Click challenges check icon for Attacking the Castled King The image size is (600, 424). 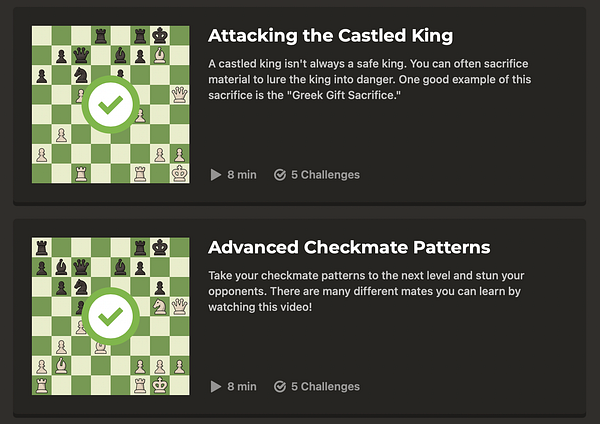click(280, 175)
